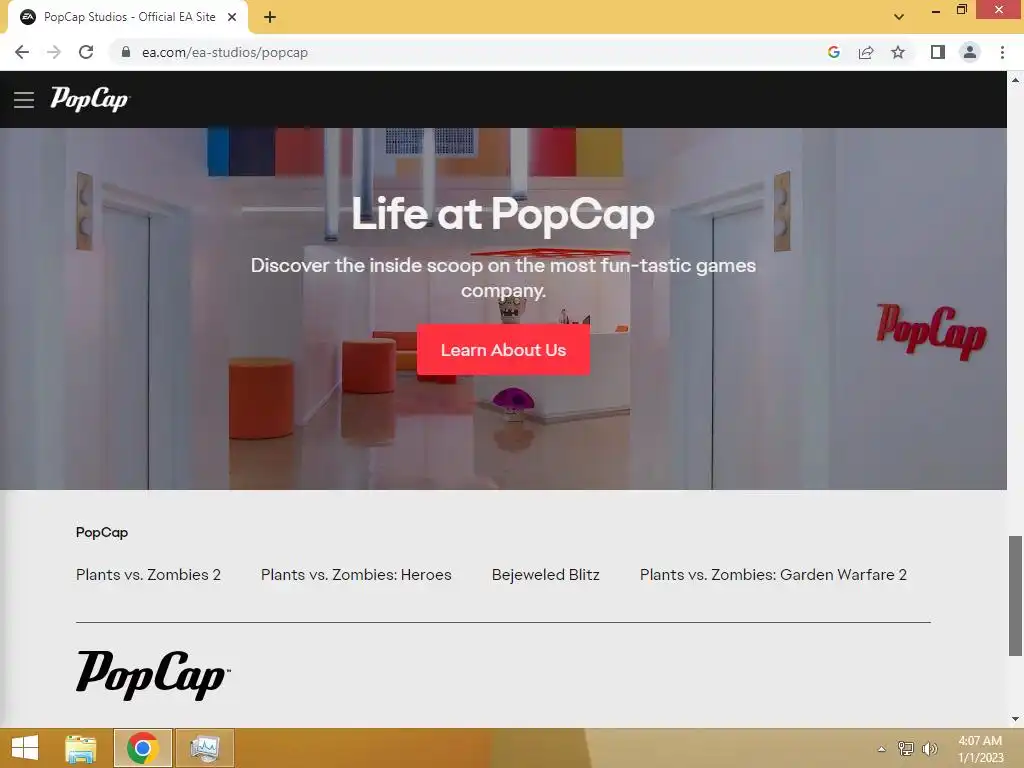This screenshot has height=768, width=1024.
Task: Share this page using the share icon
Action: click(x=866, y=52)
